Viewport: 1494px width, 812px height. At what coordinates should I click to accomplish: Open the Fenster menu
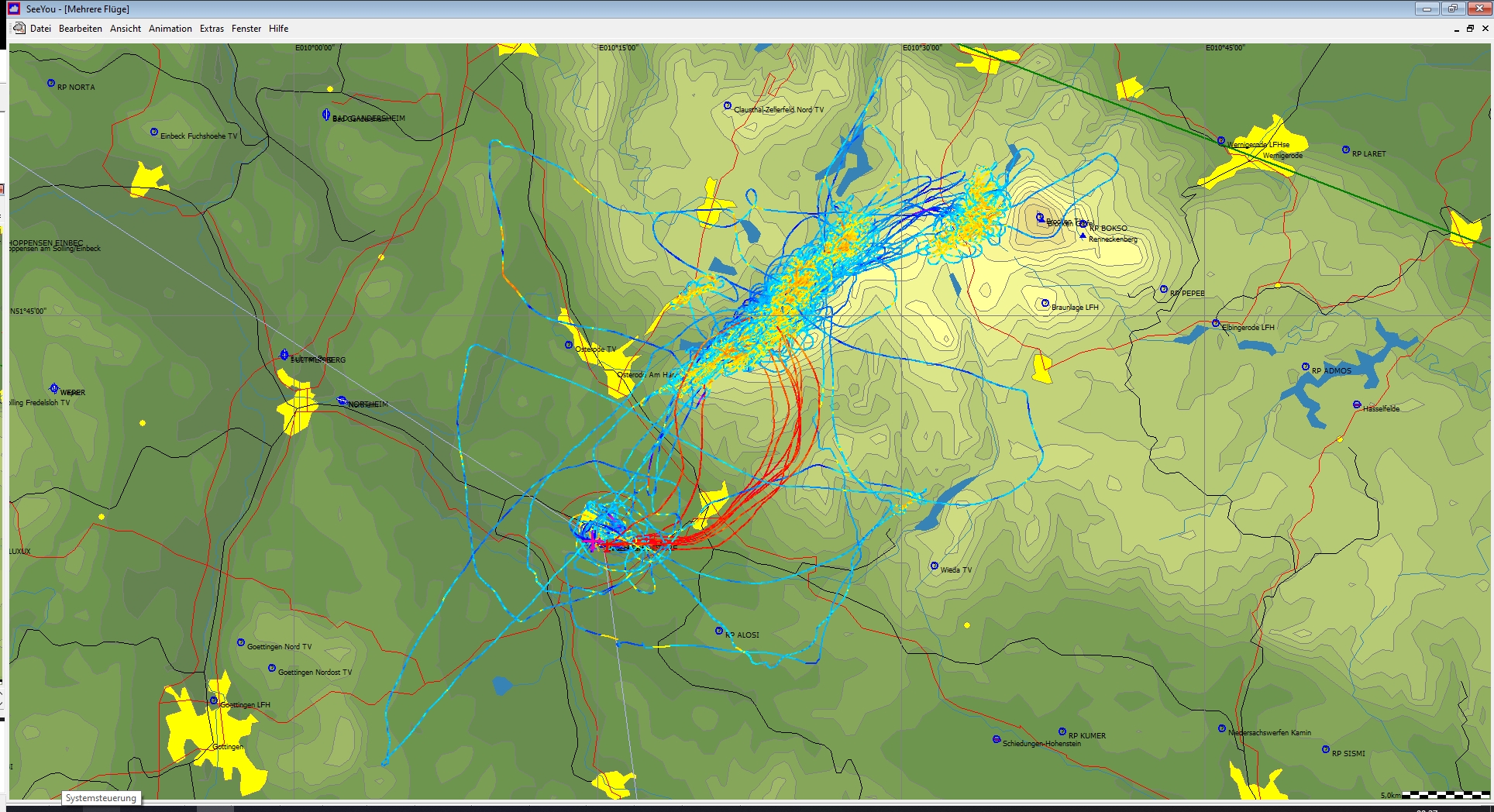tap(246, 29)
